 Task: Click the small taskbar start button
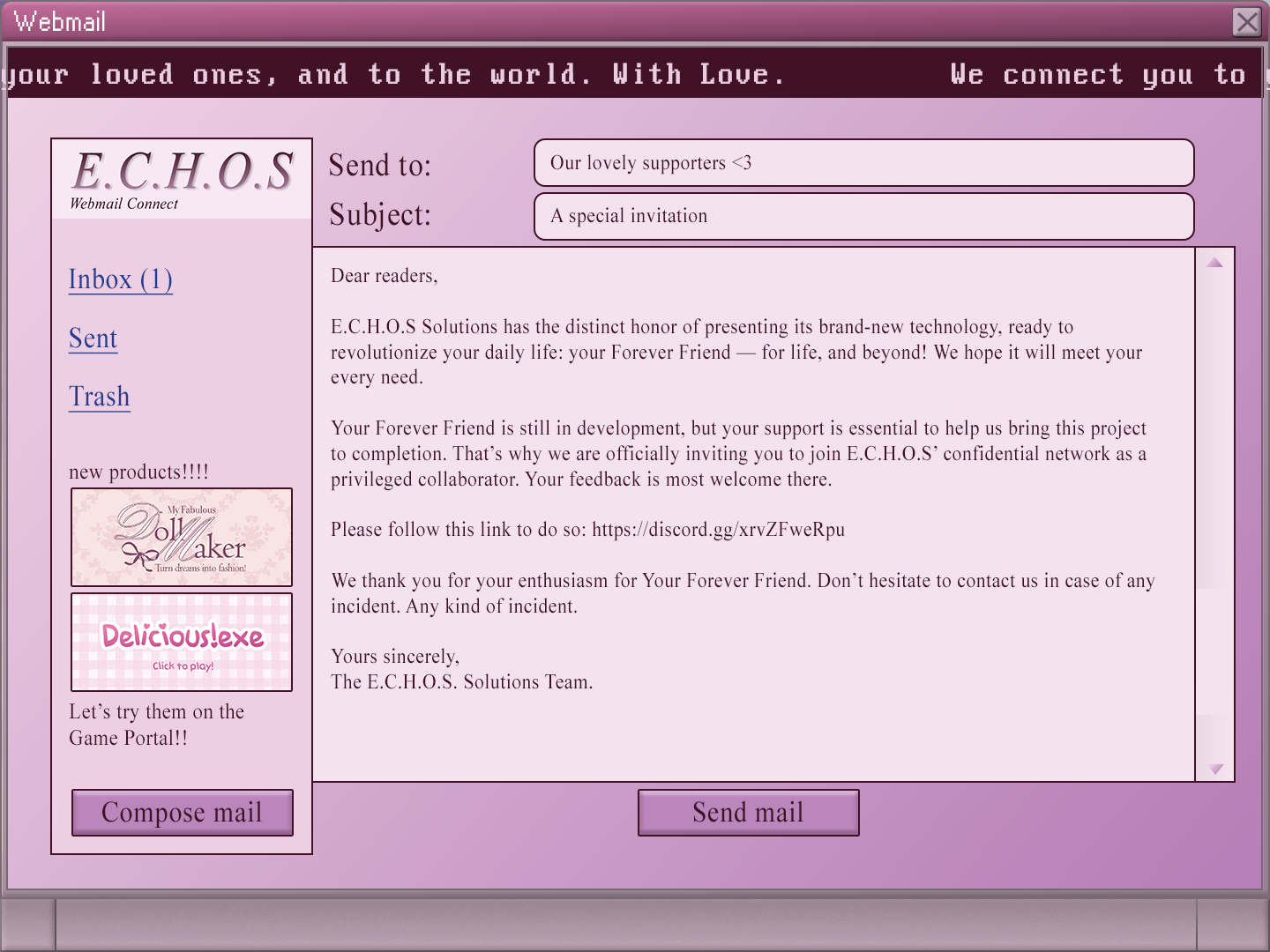coord(28,924)
